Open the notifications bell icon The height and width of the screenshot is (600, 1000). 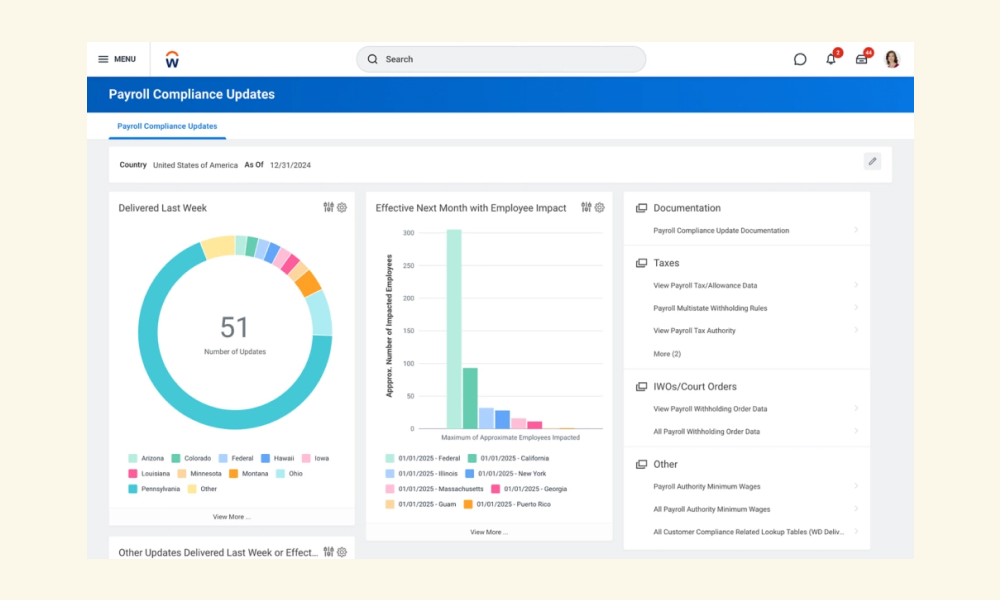pos(830,59)
